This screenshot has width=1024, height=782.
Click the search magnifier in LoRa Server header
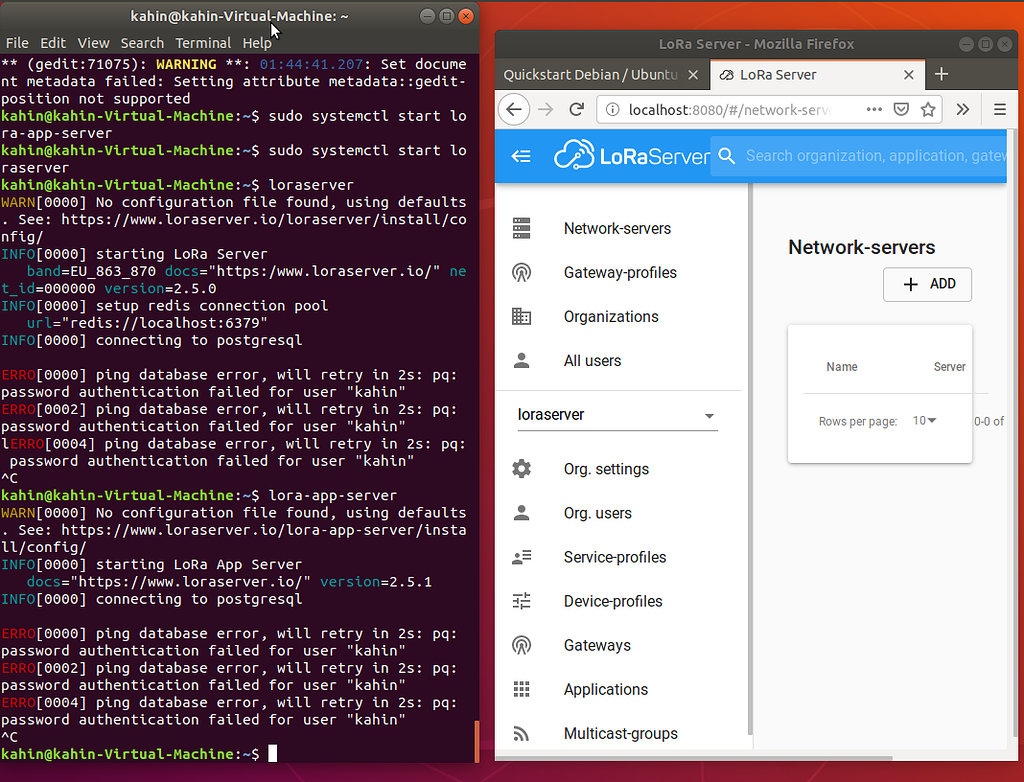pos(726,156)
